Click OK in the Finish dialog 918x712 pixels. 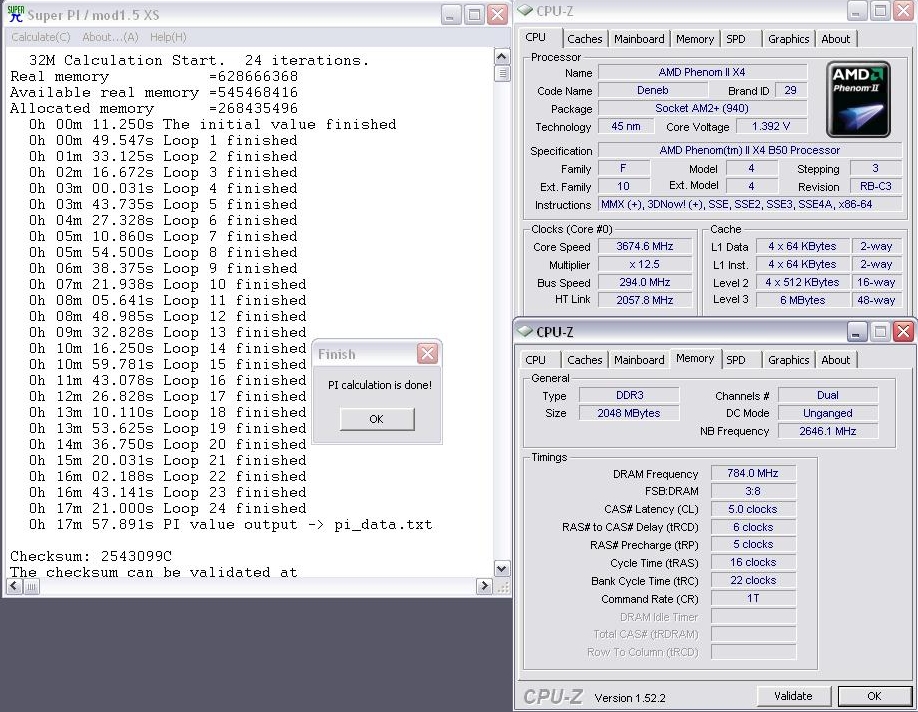click(x=376, y=419)
